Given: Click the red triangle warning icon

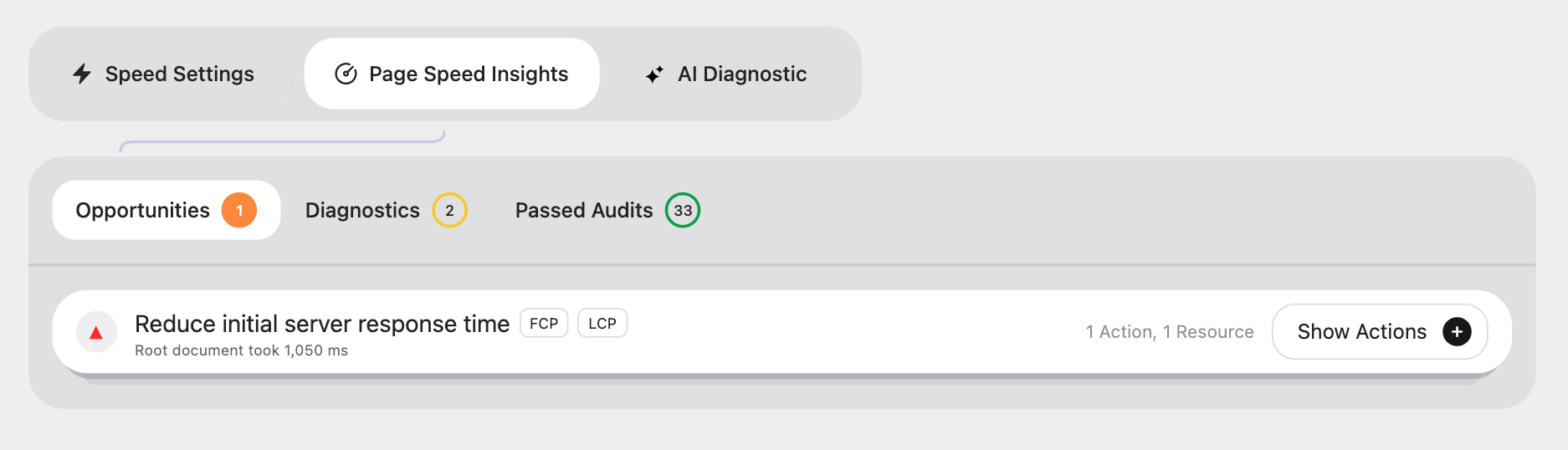Looking at the screenshot, I should pyautogui.click(x=96, y=333).
